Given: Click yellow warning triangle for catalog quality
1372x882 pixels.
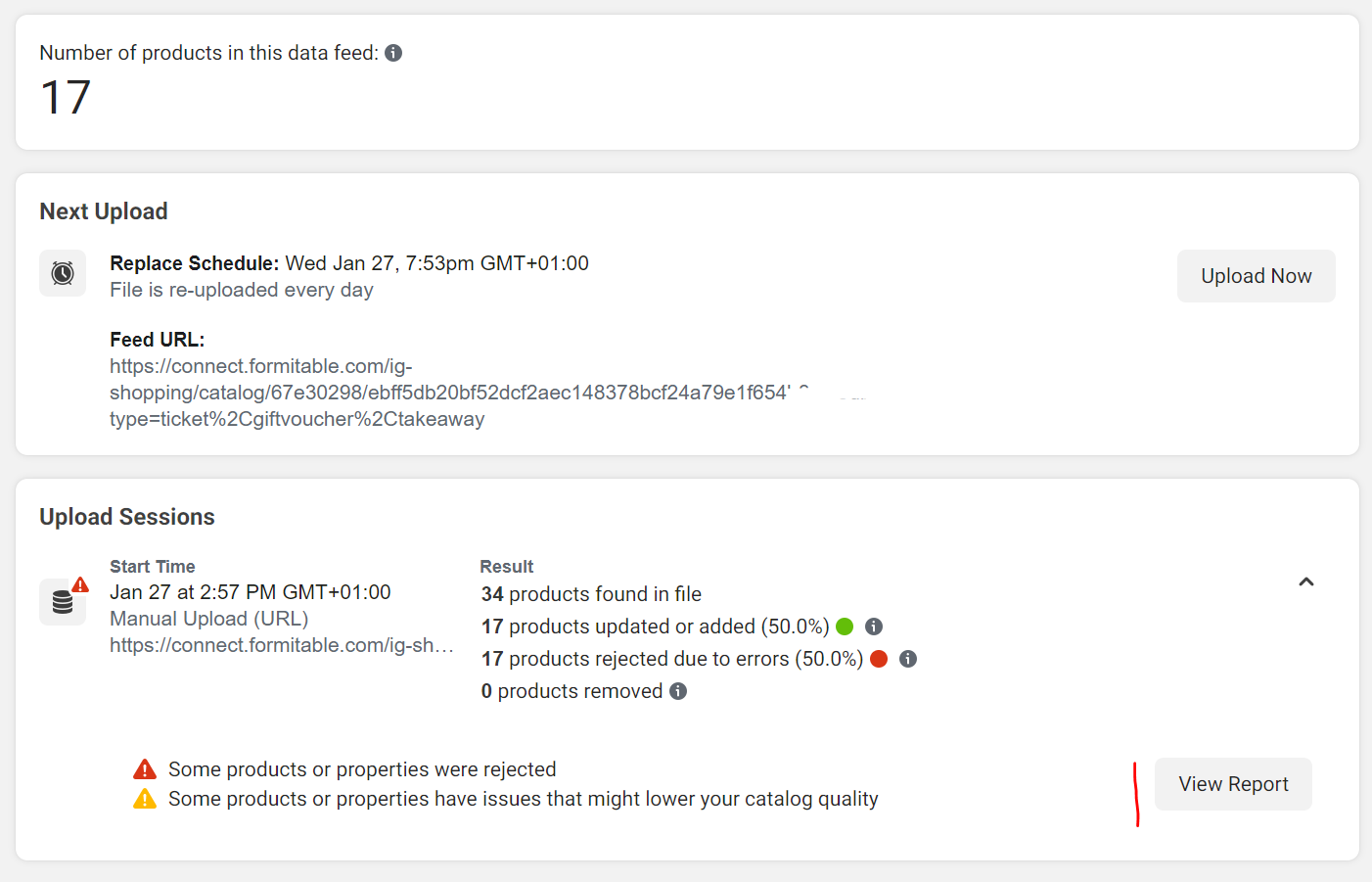Looking at the screenshot, I should tap(145, 799).
